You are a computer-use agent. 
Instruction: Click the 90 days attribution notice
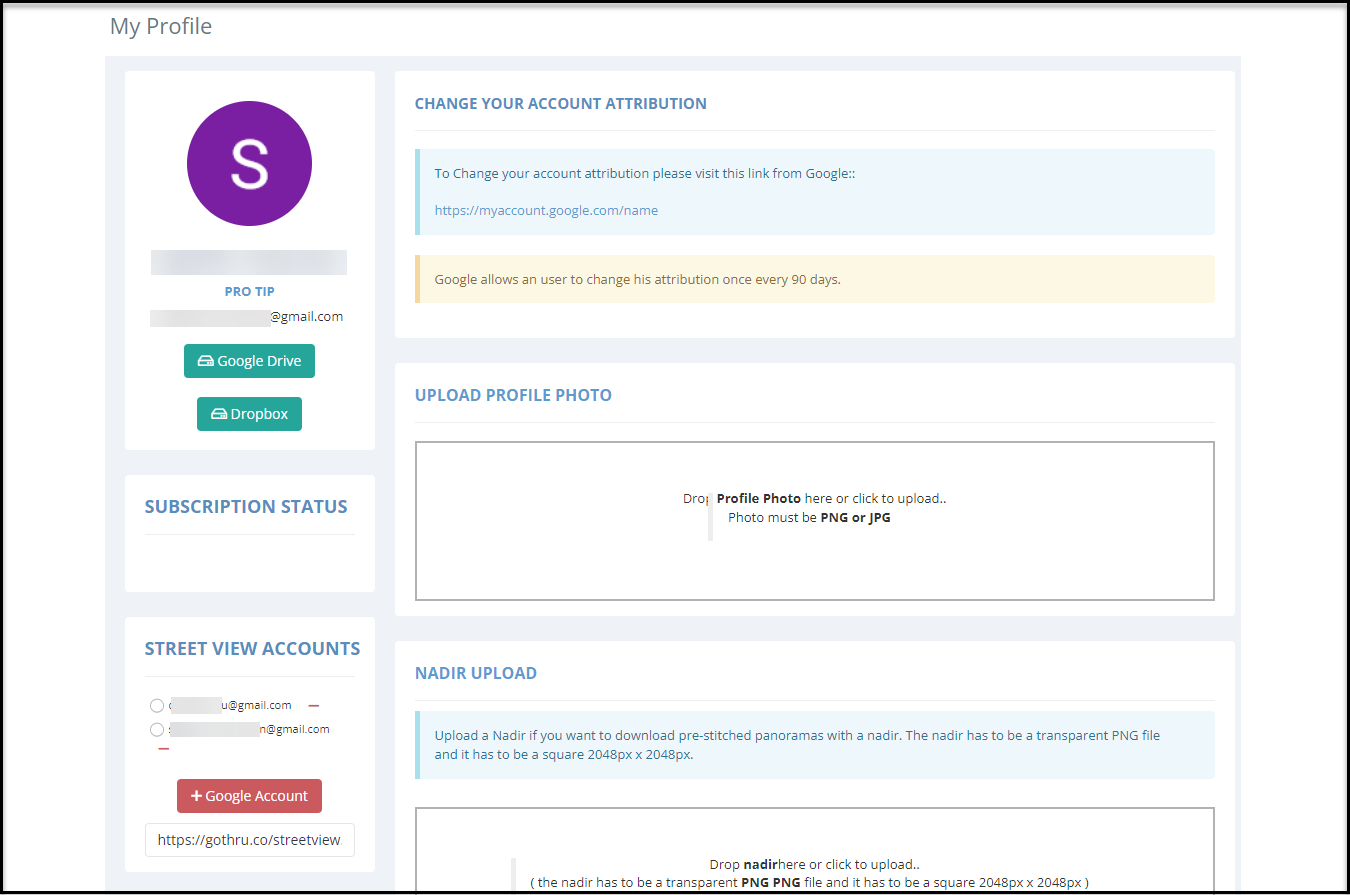pos(815,279)
